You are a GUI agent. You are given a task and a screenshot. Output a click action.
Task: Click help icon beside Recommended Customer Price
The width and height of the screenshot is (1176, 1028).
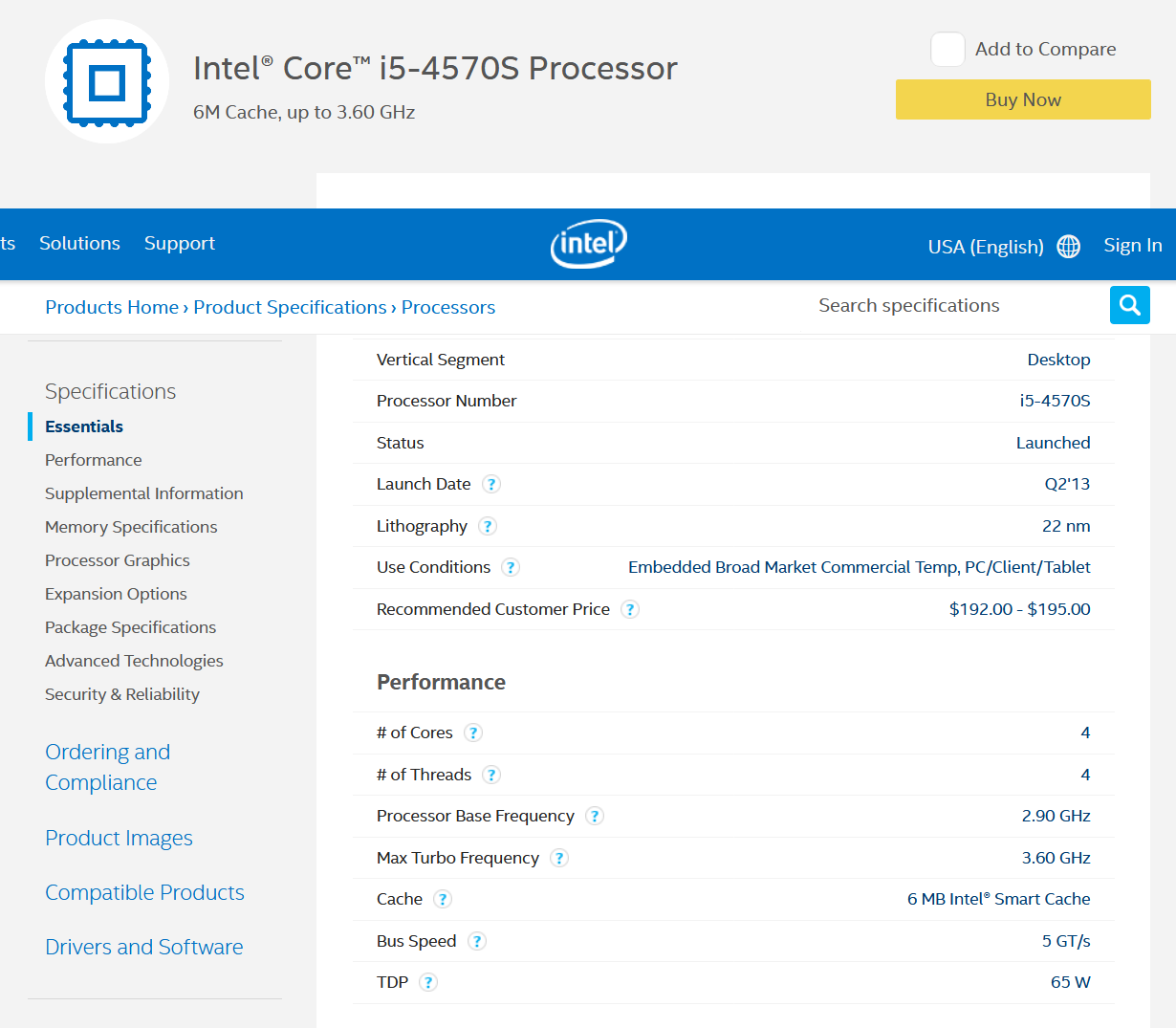pos(630,609)
